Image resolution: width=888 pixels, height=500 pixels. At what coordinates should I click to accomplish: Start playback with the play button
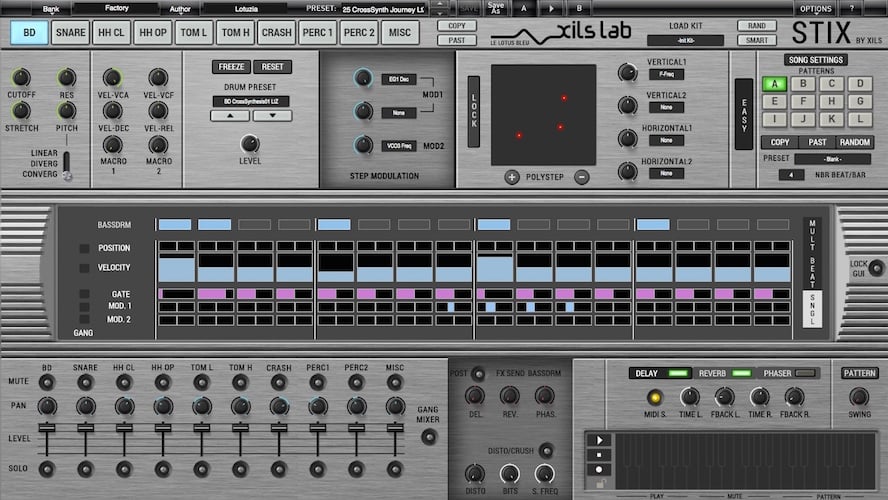click(x=599, y=440)
